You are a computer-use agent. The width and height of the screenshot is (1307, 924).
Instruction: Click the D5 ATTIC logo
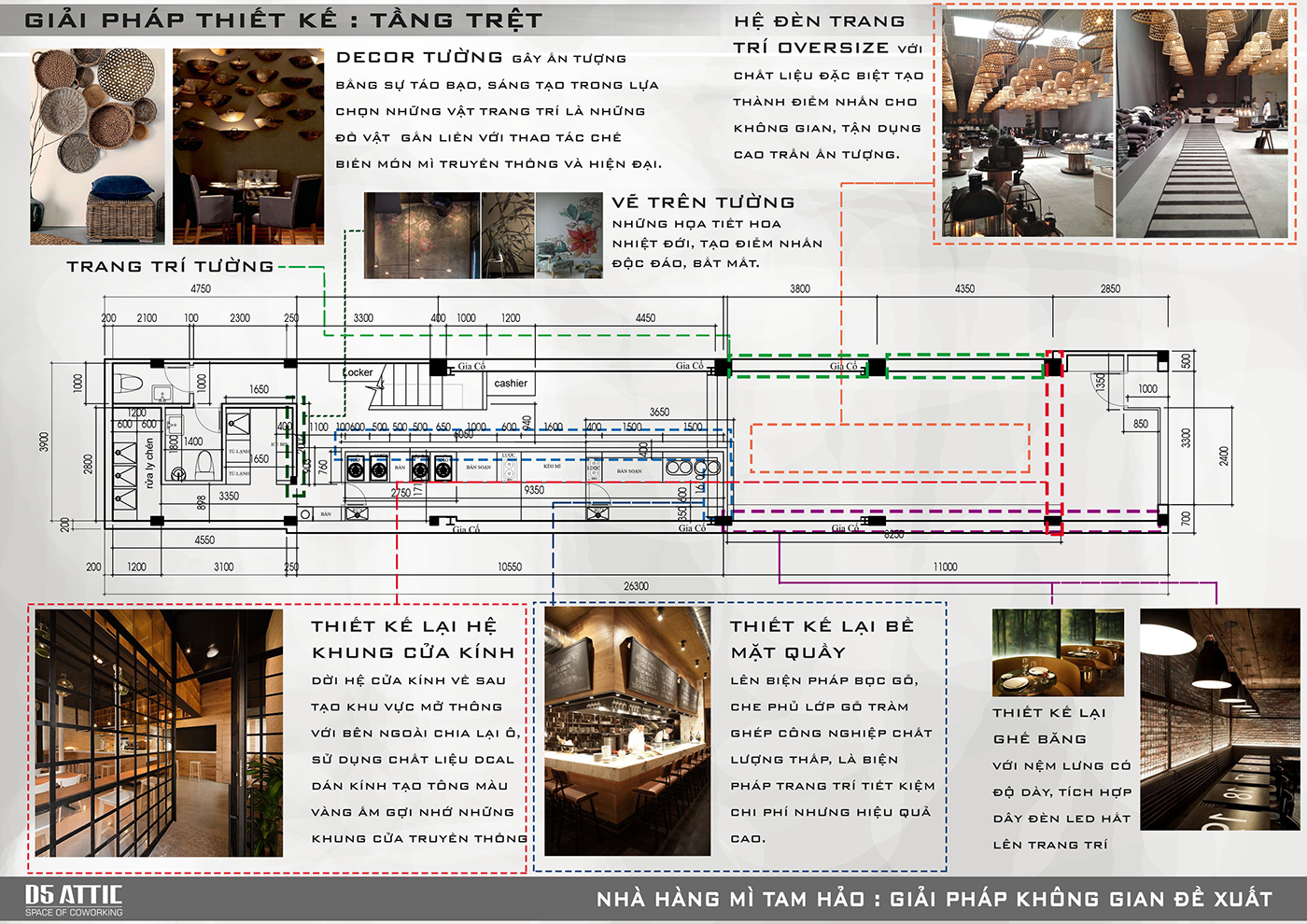coord(73,900)
